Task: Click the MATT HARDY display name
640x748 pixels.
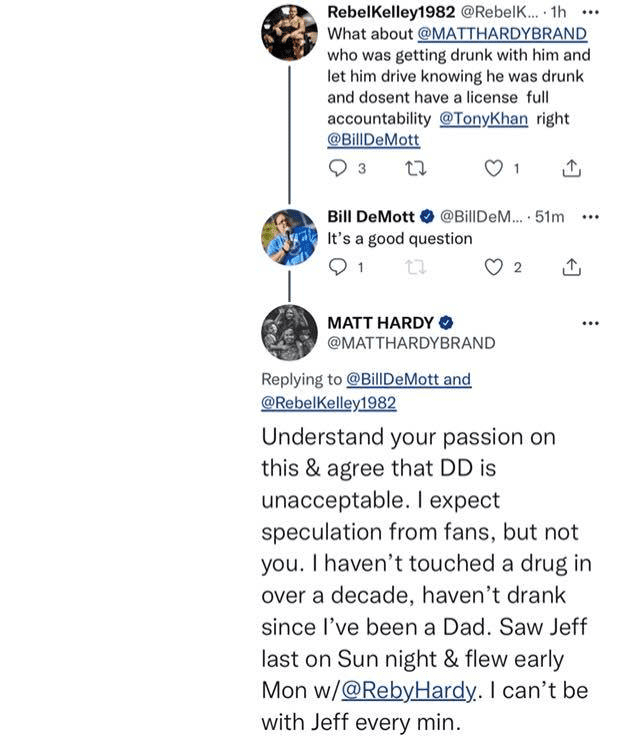Action: [380, 322]
